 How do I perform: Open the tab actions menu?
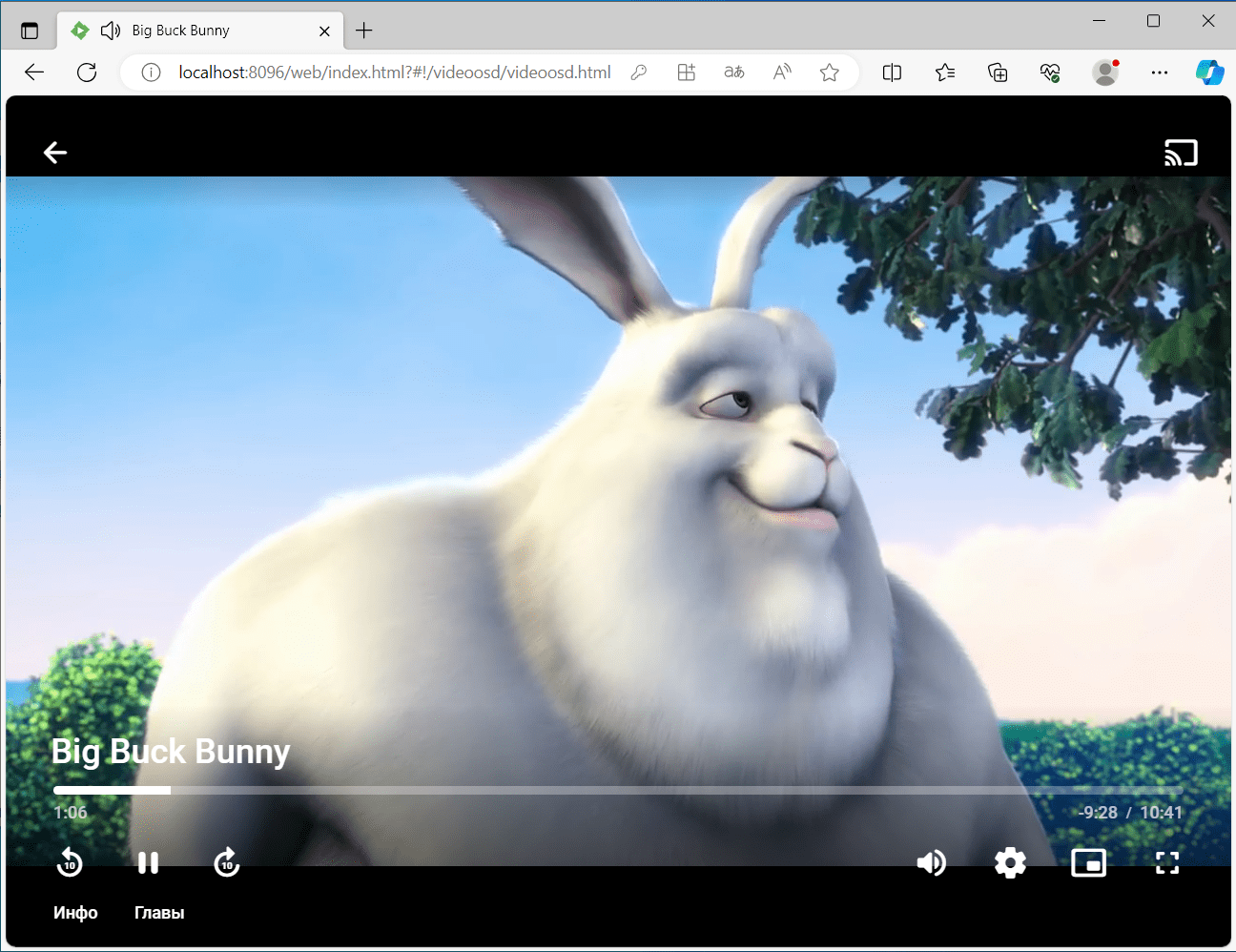30,31
